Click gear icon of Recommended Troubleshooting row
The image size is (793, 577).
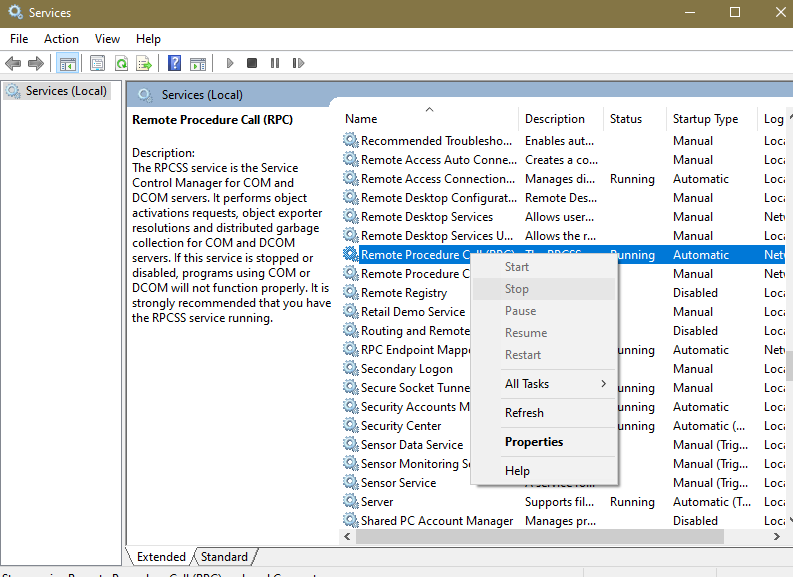pyautogui.click(x=350, y=140)
